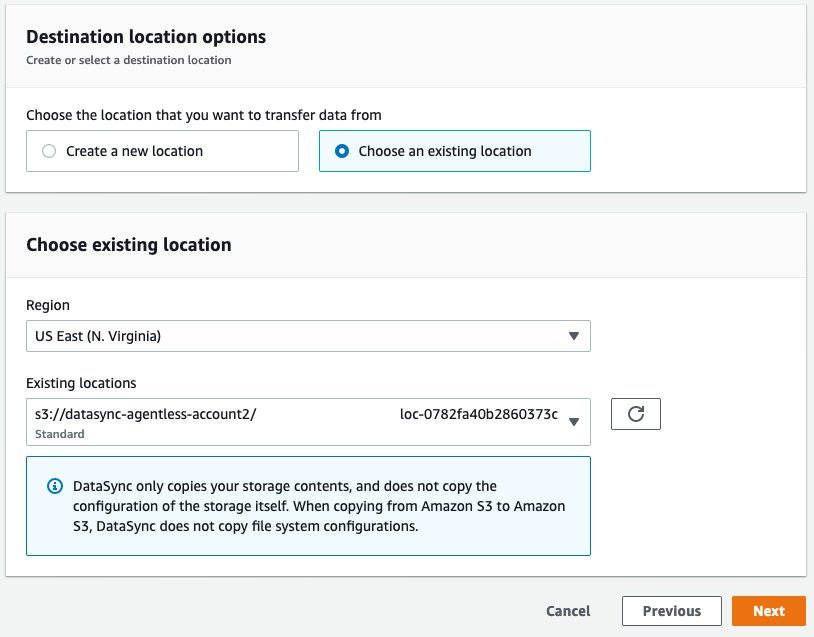Click the DataSync storage contents notice text
814x637 pixels.
(320, 506)
